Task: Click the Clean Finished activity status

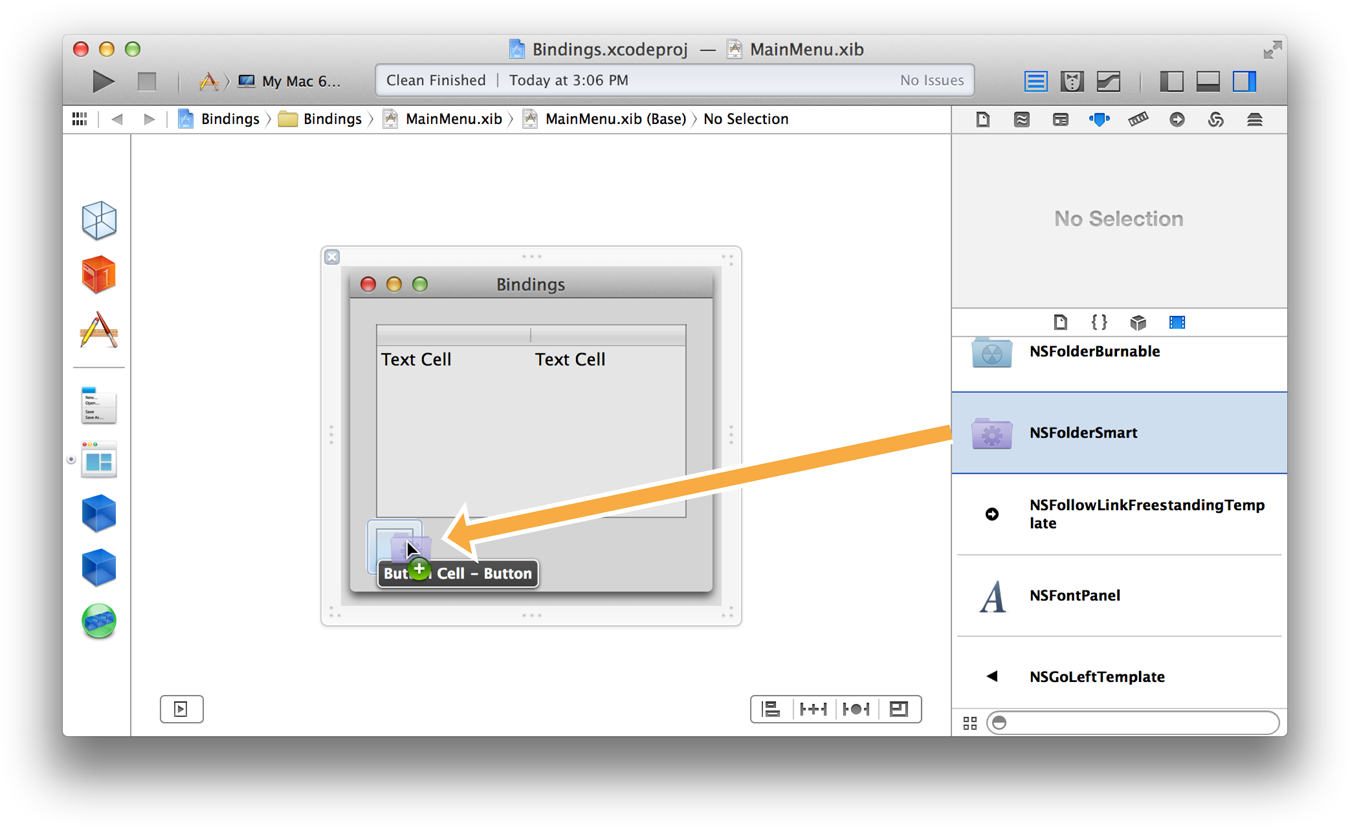Action: coord(436,80)
